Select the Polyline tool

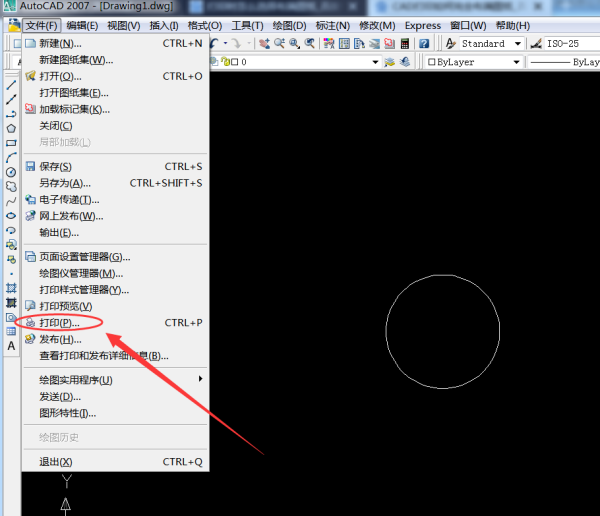pos(11,114)
